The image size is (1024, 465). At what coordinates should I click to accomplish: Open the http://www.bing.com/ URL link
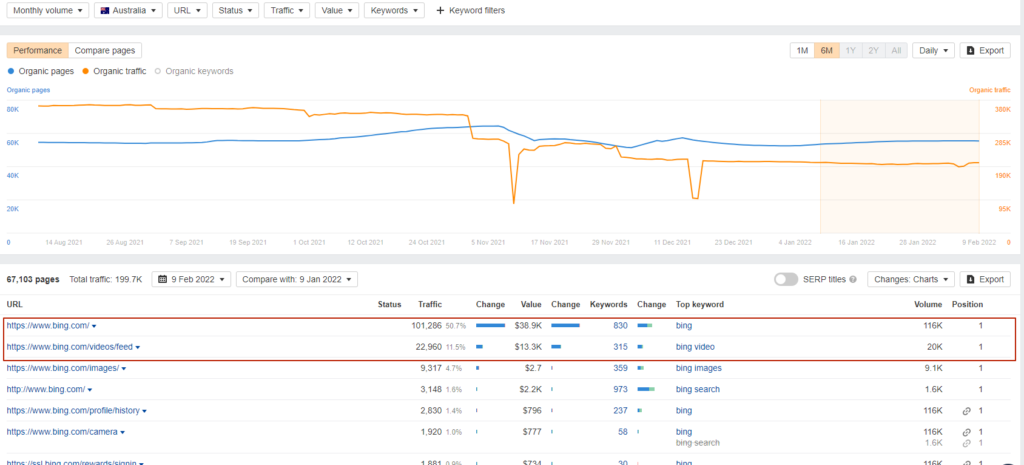click(46, 389)
